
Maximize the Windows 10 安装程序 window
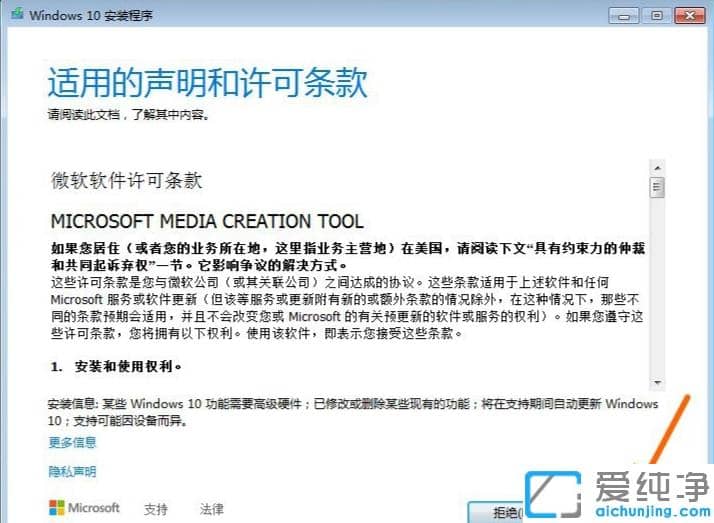(656, 16)
